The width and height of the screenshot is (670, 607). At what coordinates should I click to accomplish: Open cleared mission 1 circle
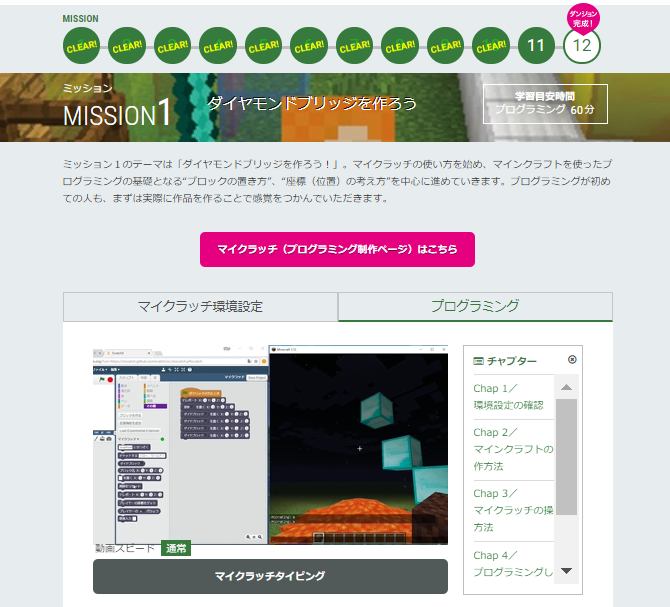[81, 46]
